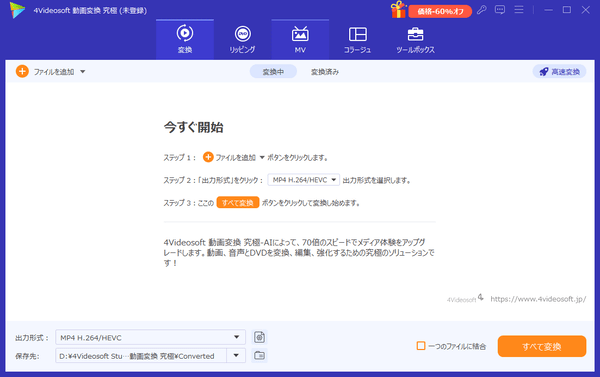Open the 変換 (Convert) tab

point(185,39)
